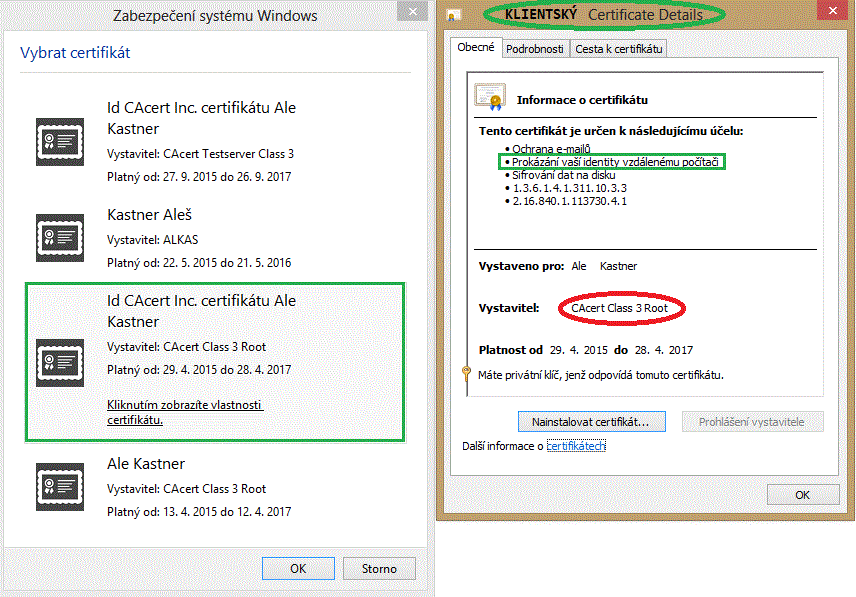Switch to the Podrobnosti tab
The height and width of the screenshot is (597, 856).
tap(534, 48)
